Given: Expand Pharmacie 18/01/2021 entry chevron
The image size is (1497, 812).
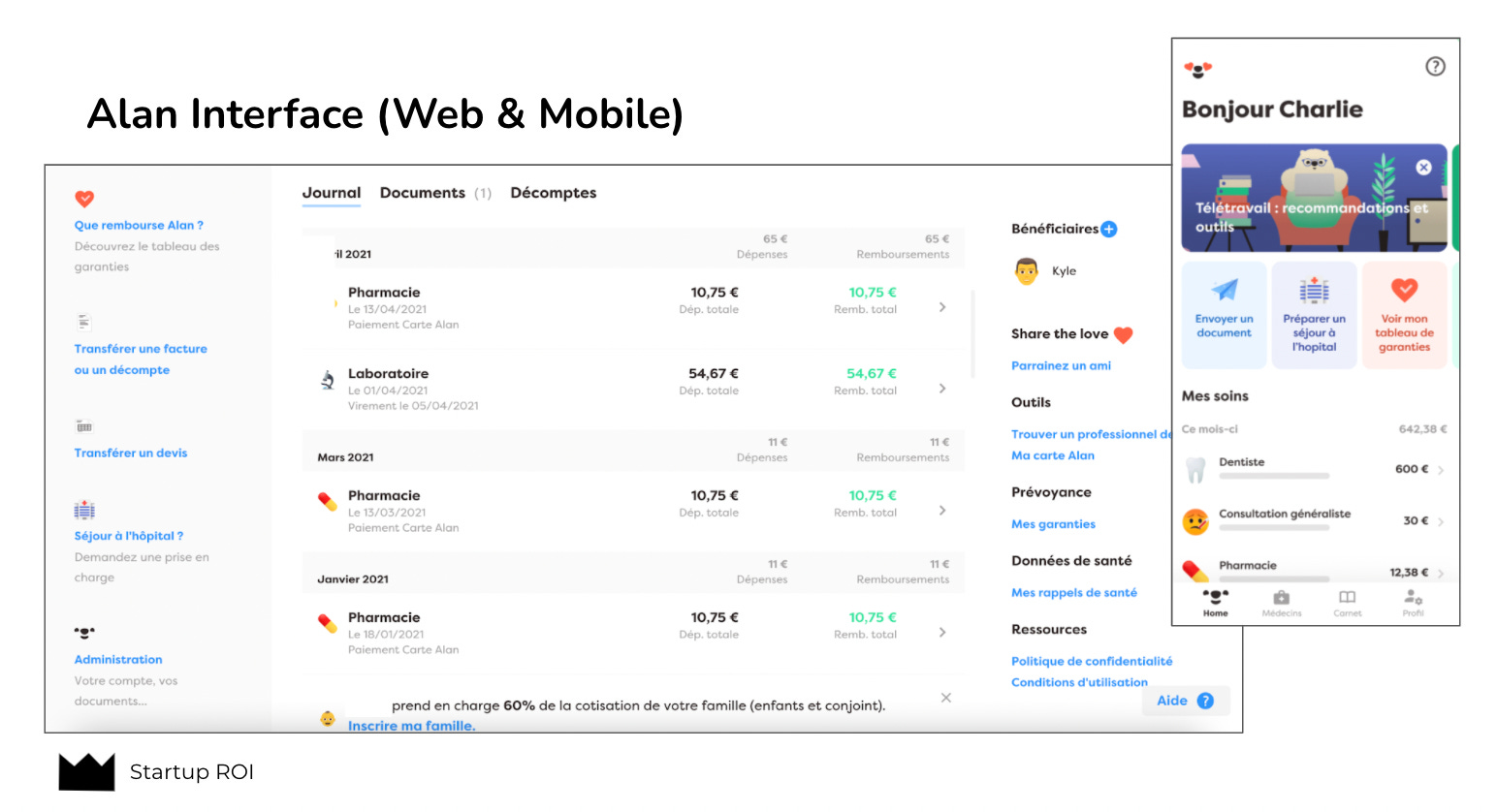Looking at the screenshot, I should click(x=942, y=633).
